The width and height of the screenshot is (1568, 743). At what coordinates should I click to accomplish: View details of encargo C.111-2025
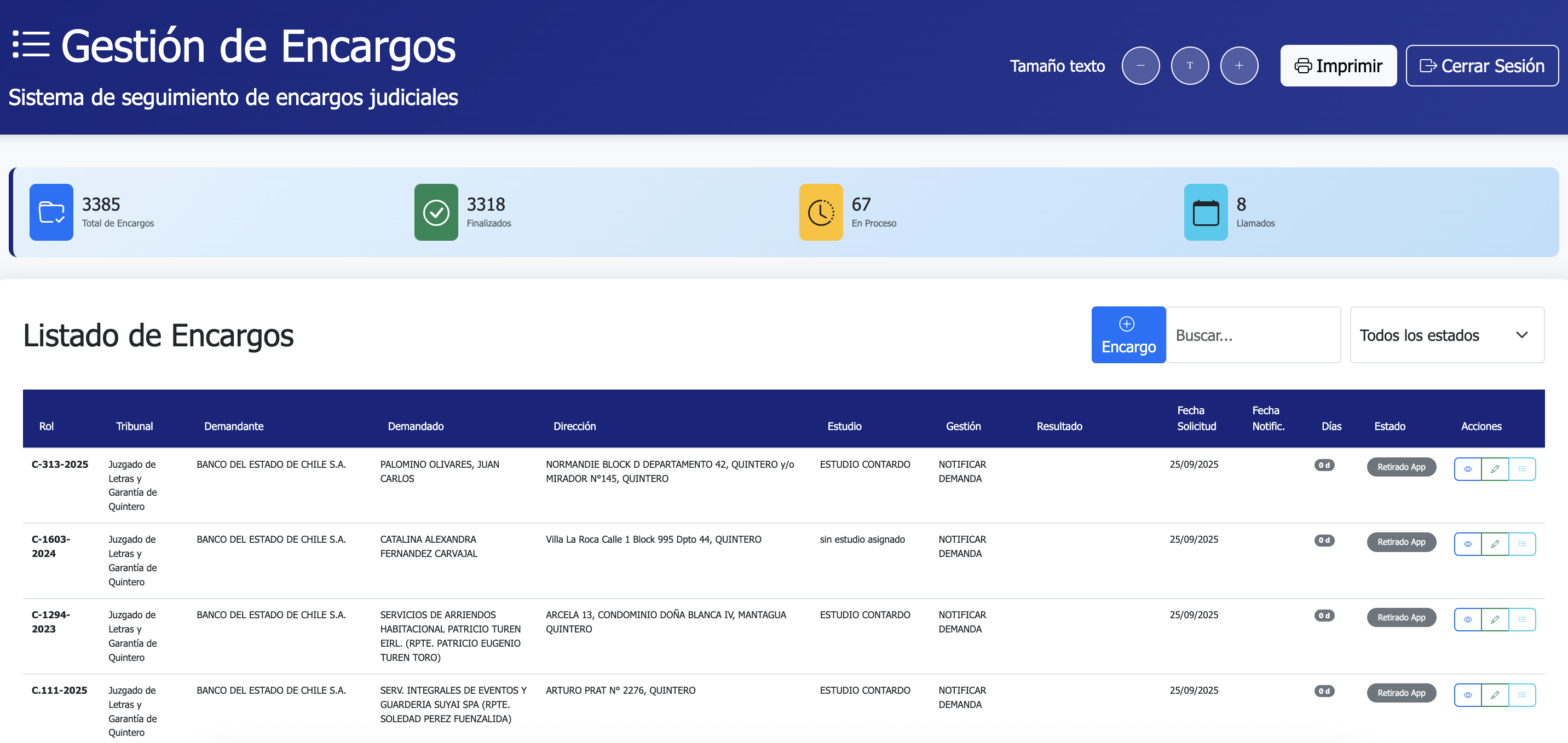pyautogui.click(x=1468, y=695)
